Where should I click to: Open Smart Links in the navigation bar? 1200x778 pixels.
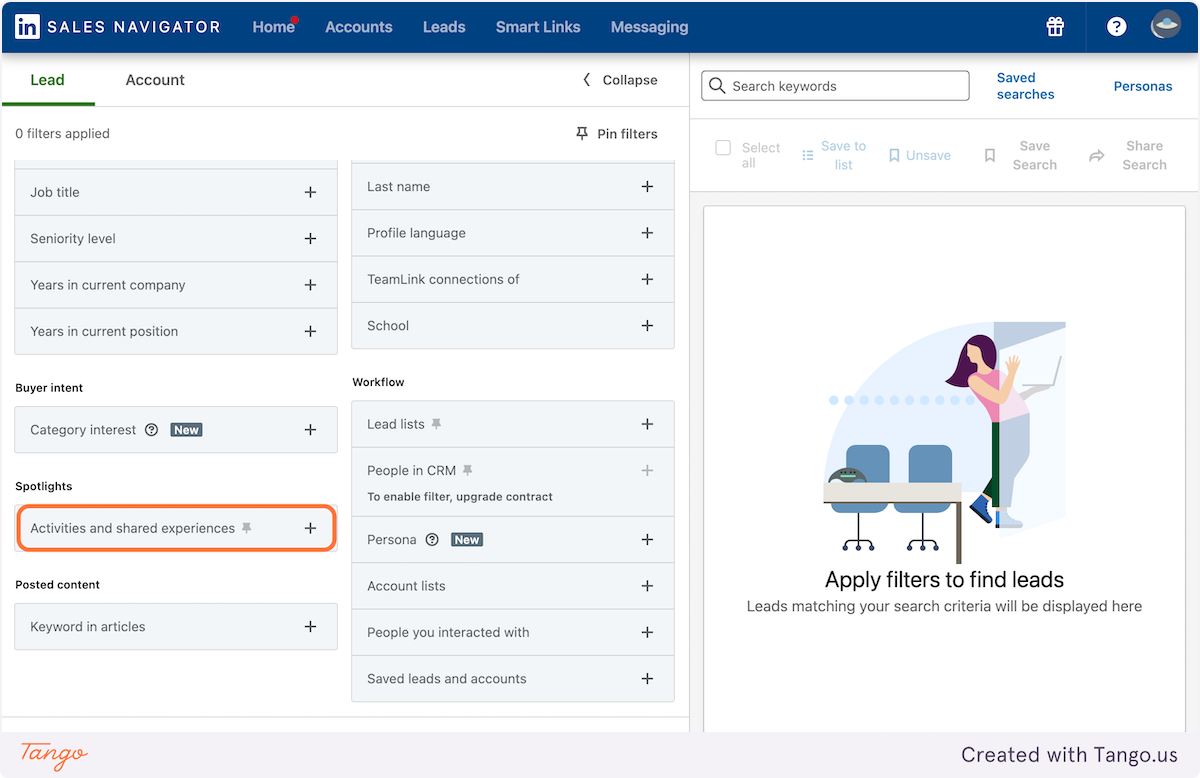[538, 27]
